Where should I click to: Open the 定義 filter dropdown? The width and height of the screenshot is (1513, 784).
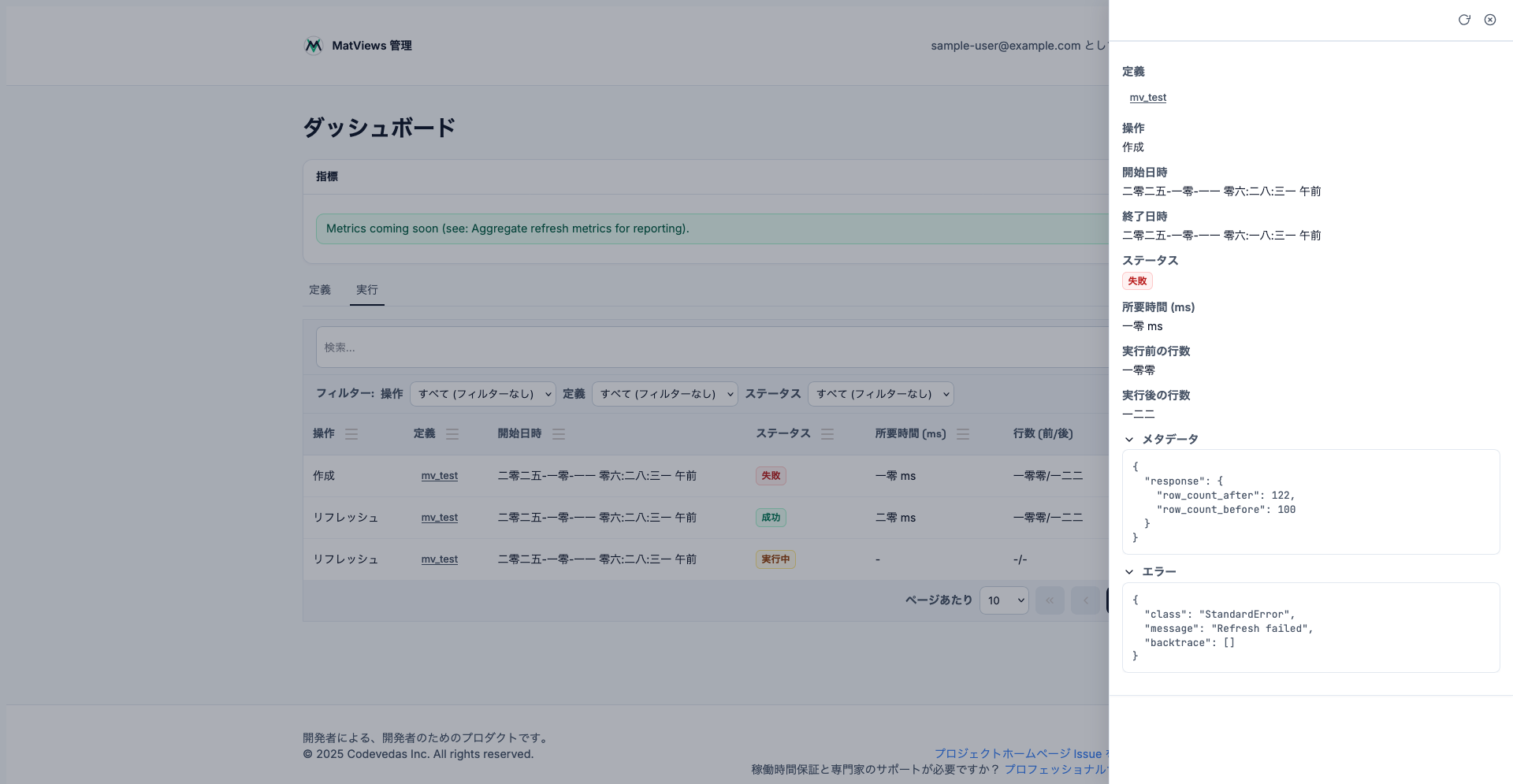point(664,394)
